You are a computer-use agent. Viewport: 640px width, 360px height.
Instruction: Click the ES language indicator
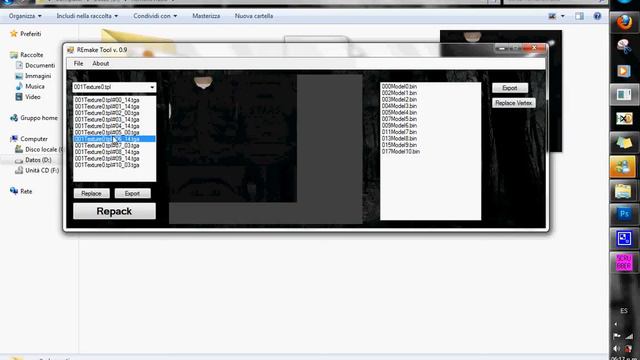[624, 311]
